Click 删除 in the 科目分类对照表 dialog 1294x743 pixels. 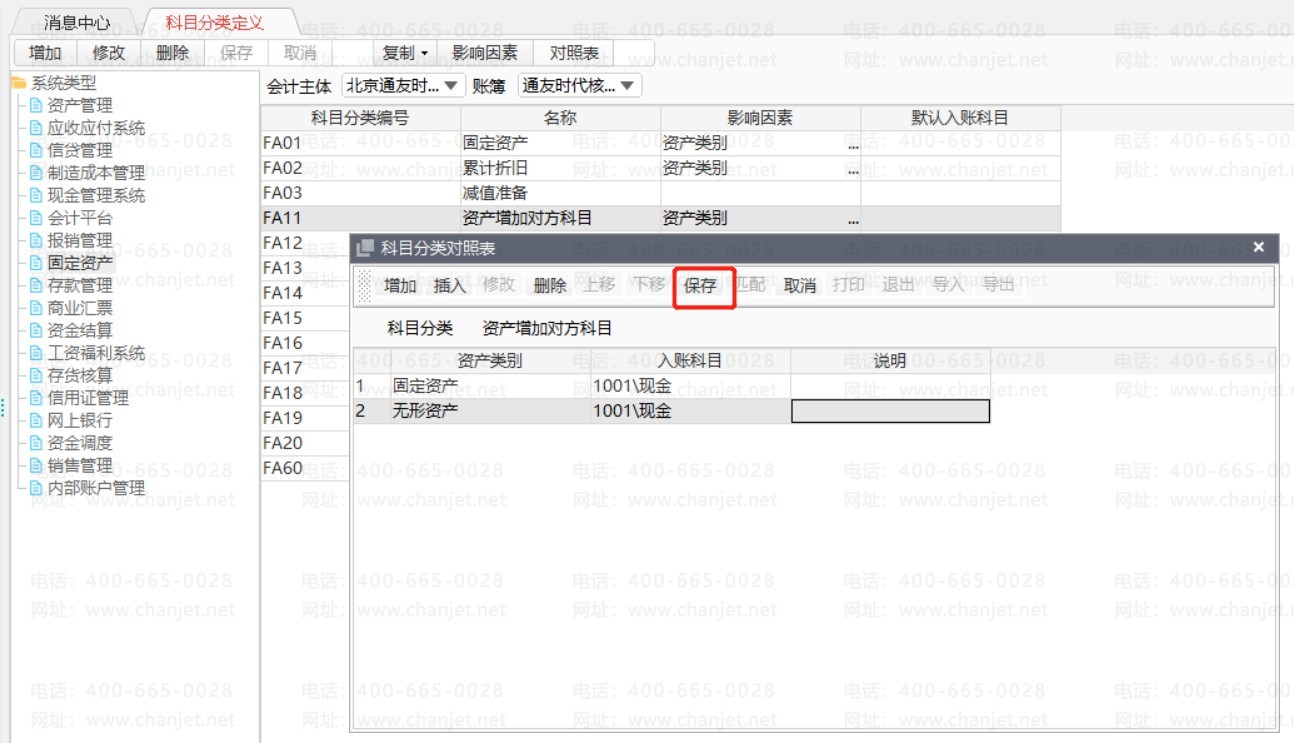click(550, 286)
